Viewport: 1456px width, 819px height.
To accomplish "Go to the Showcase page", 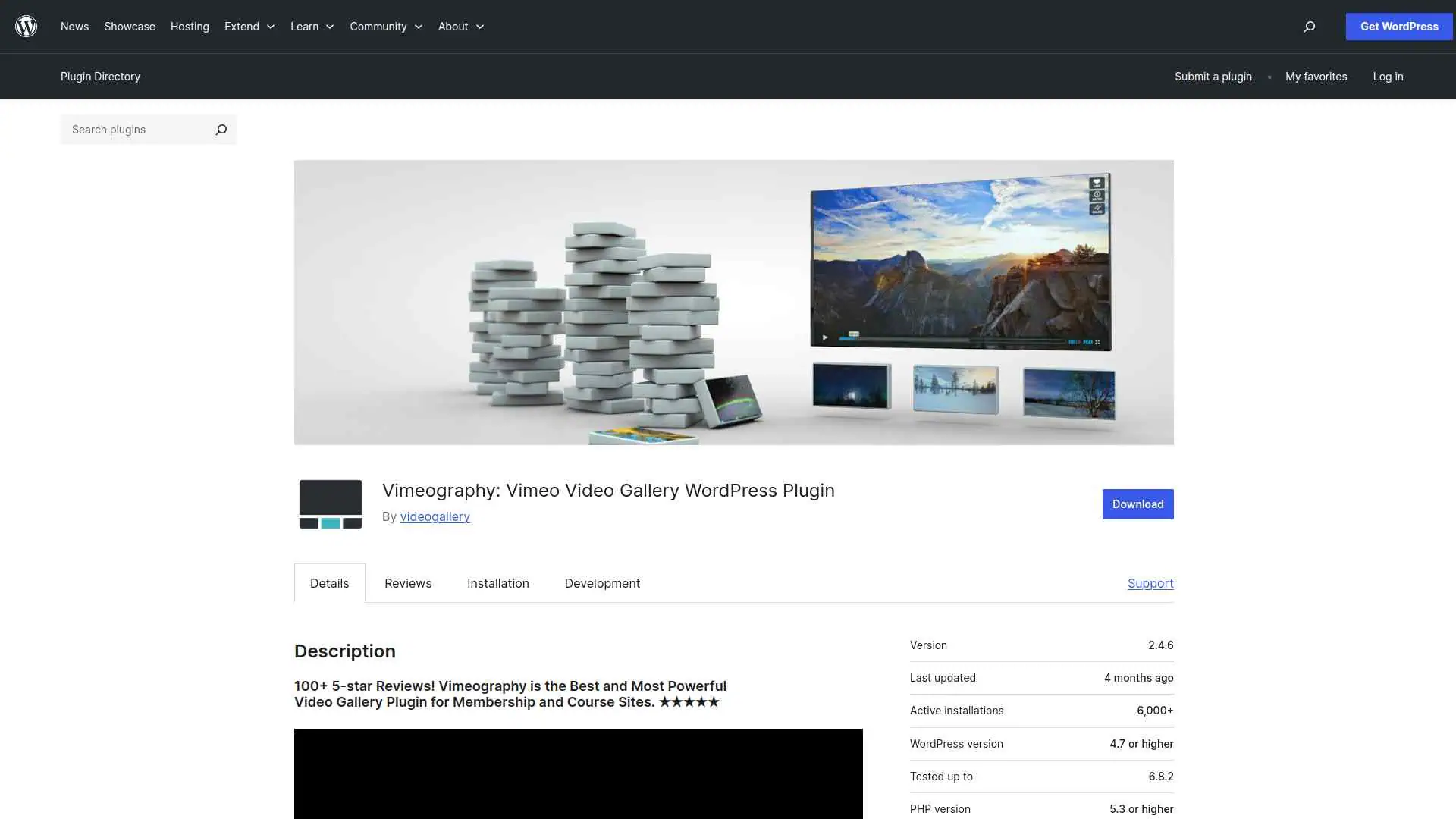I will [129, 26].
